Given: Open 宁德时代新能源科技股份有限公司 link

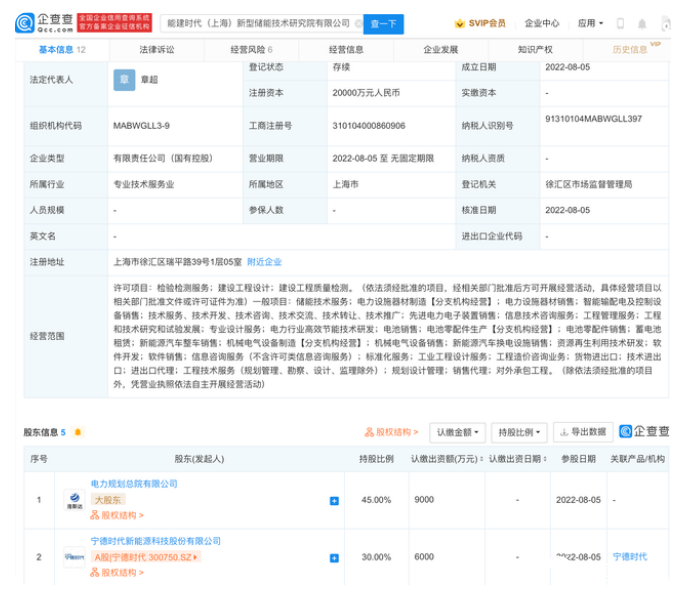Looking at the screenshot, I should [156, 541].
